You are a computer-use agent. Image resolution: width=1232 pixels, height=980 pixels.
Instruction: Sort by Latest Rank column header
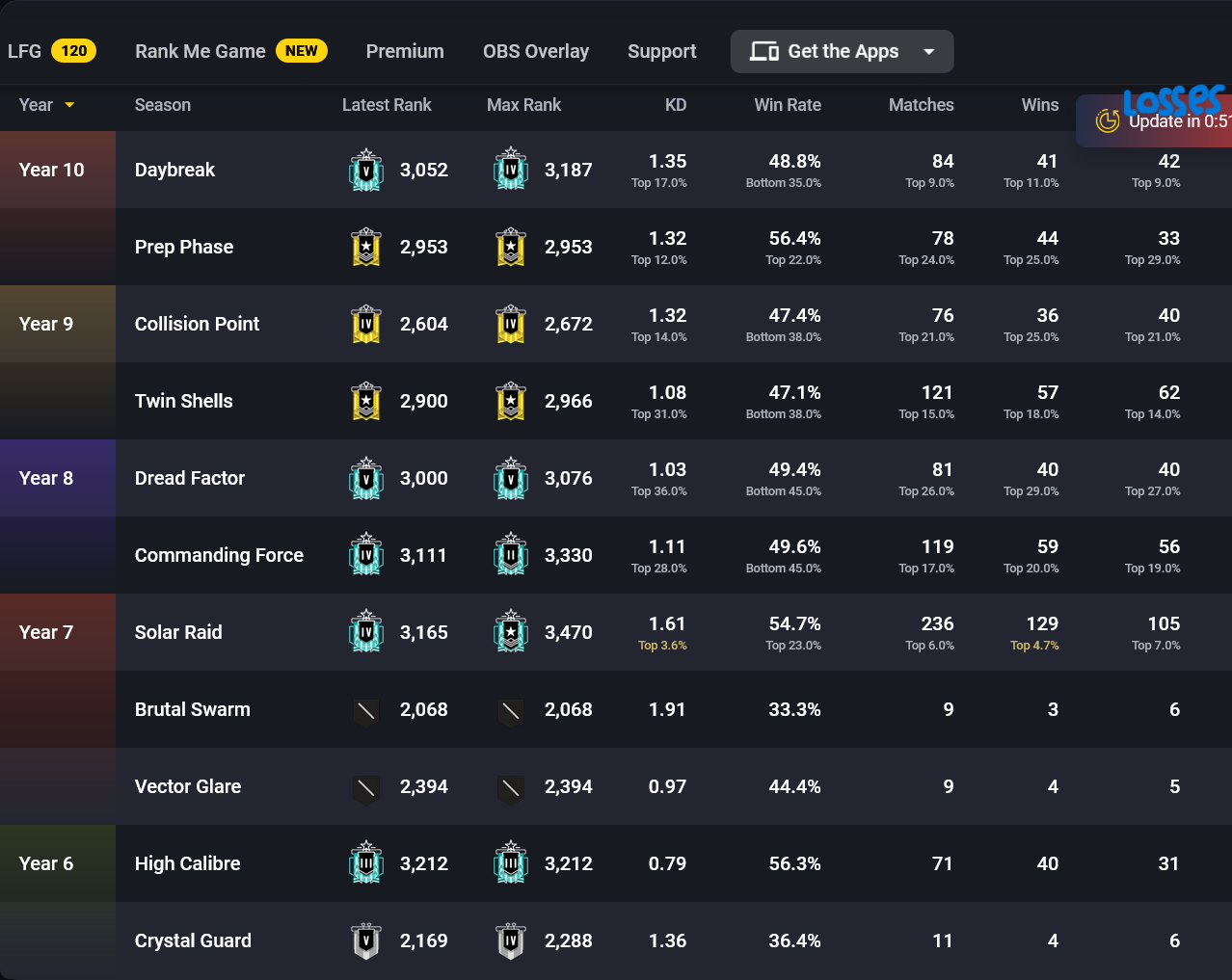(387, 105)
